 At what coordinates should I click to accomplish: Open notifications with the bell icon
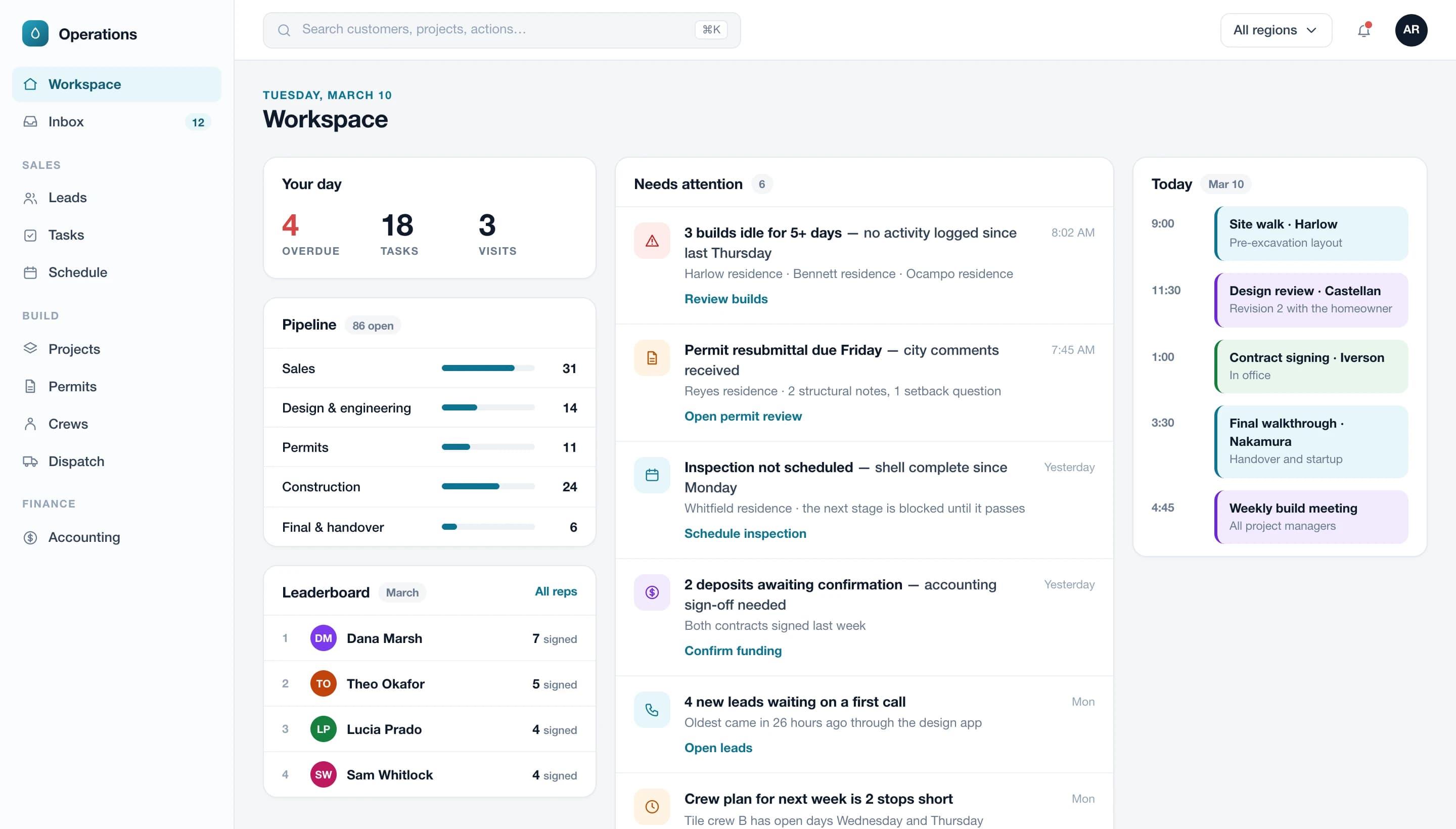1364,30
